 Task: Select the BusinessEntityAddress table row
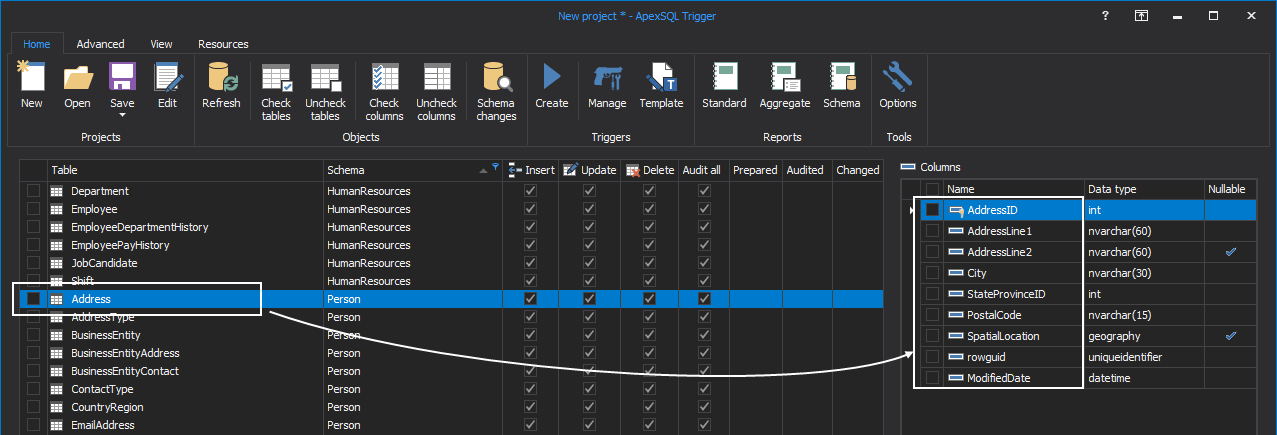[450, 353]
